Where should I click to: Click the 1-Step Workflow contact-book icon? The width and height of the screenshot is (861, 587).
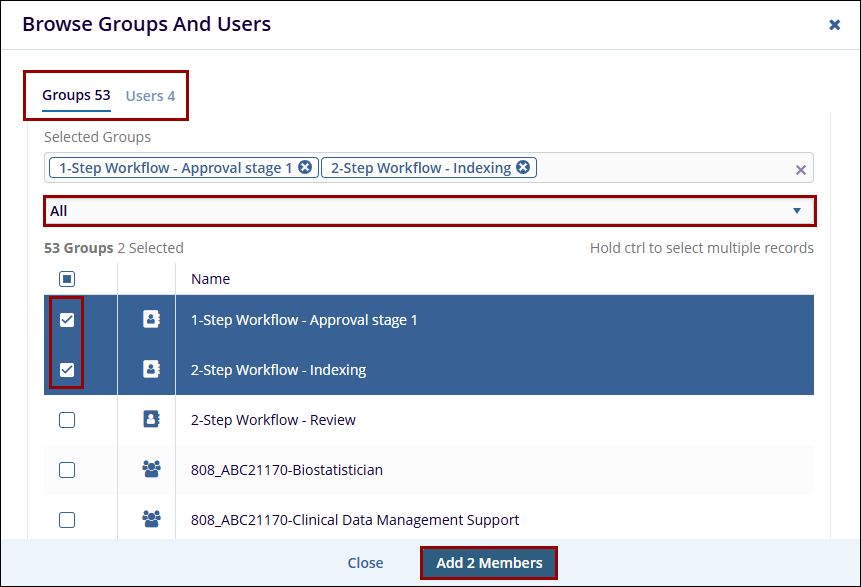coord(151,320)
